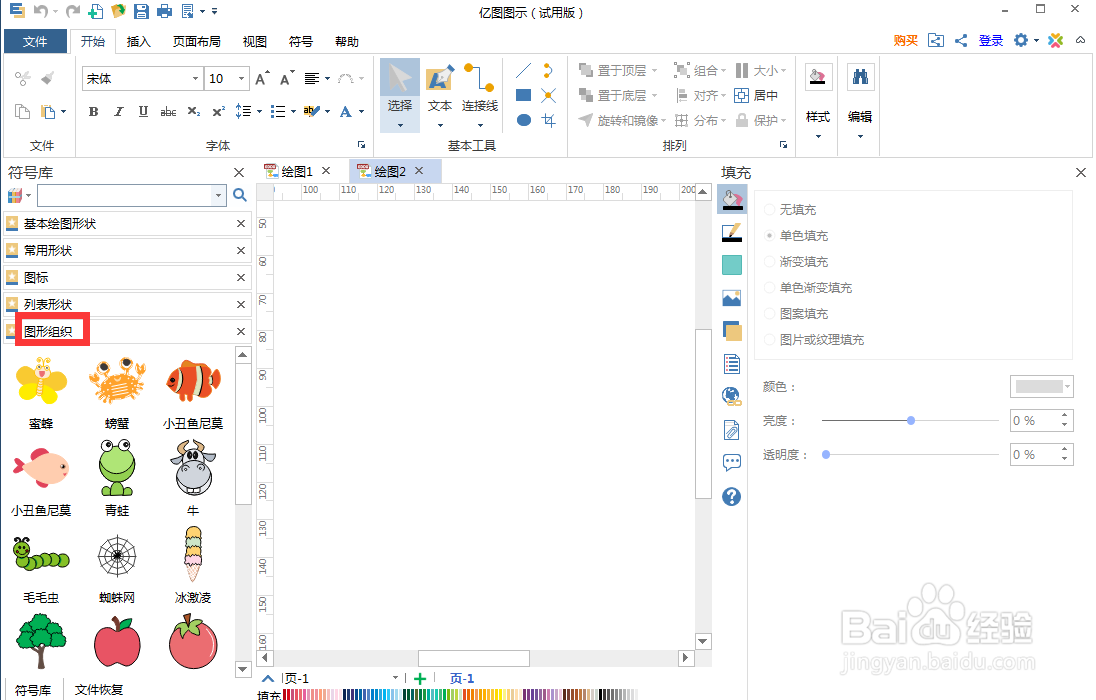Click the Undo icon in title bar
1096x700 pixels.
(x=41, y=11)
